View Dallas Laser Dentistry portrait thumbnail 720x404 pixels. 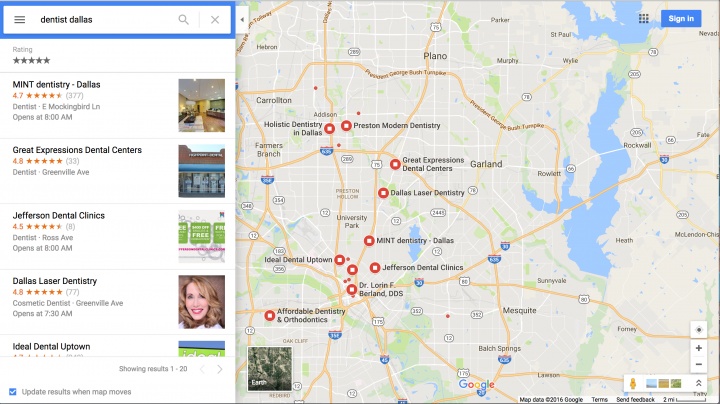click(x=202, y=302)
